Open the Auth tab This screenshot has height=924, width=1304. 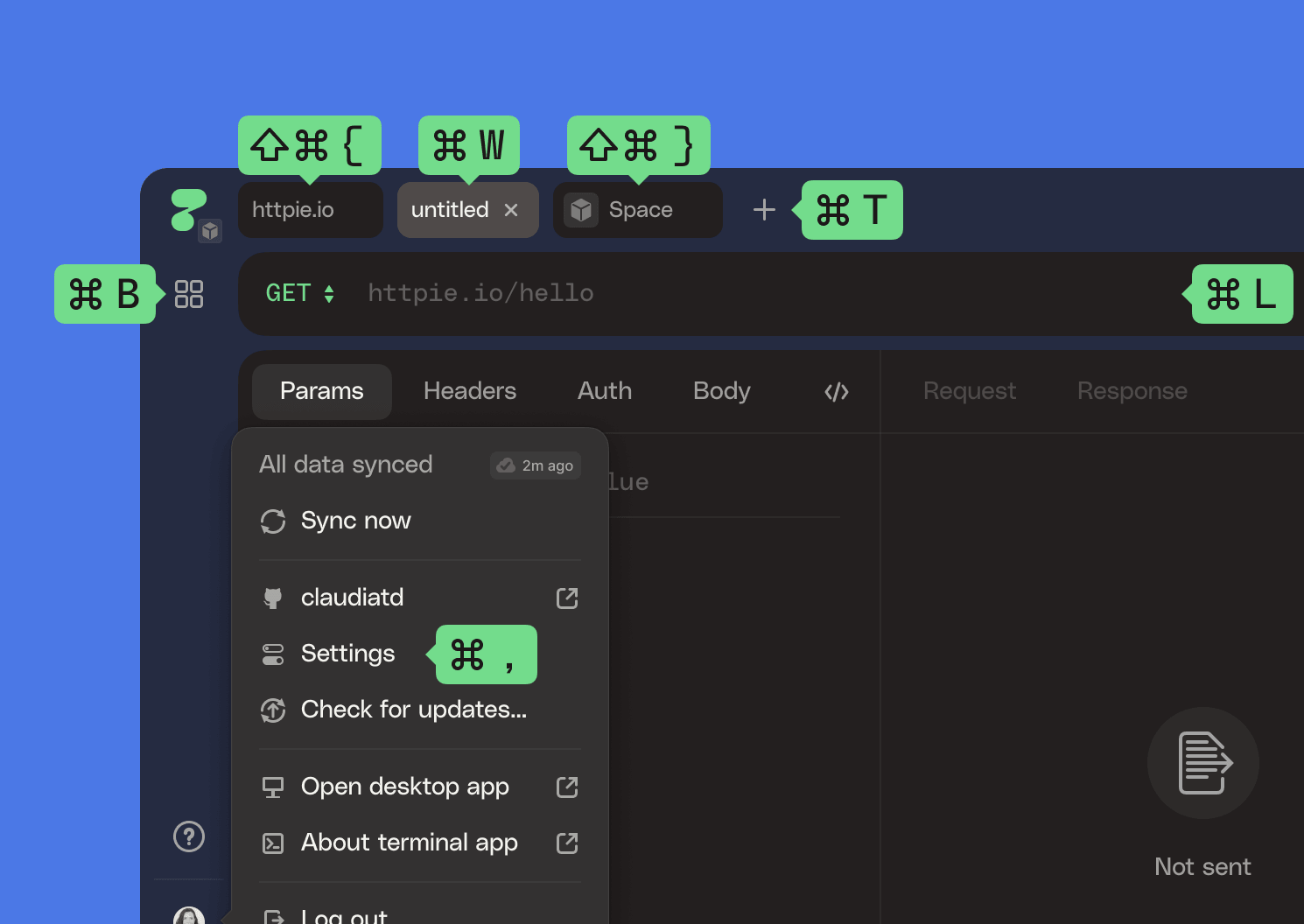point(605,391)
